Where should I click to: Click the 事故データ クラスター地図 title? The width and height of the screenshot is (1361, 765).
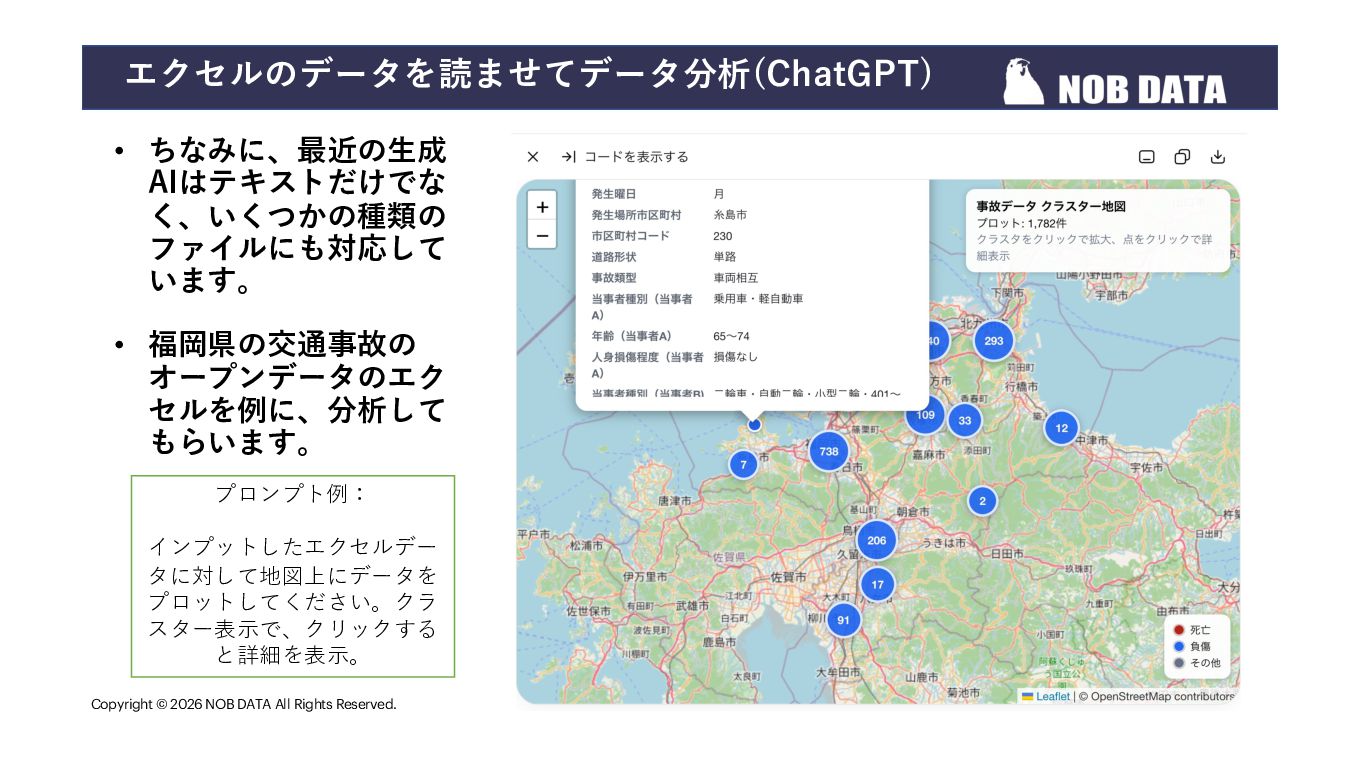tap(1051, 206)
